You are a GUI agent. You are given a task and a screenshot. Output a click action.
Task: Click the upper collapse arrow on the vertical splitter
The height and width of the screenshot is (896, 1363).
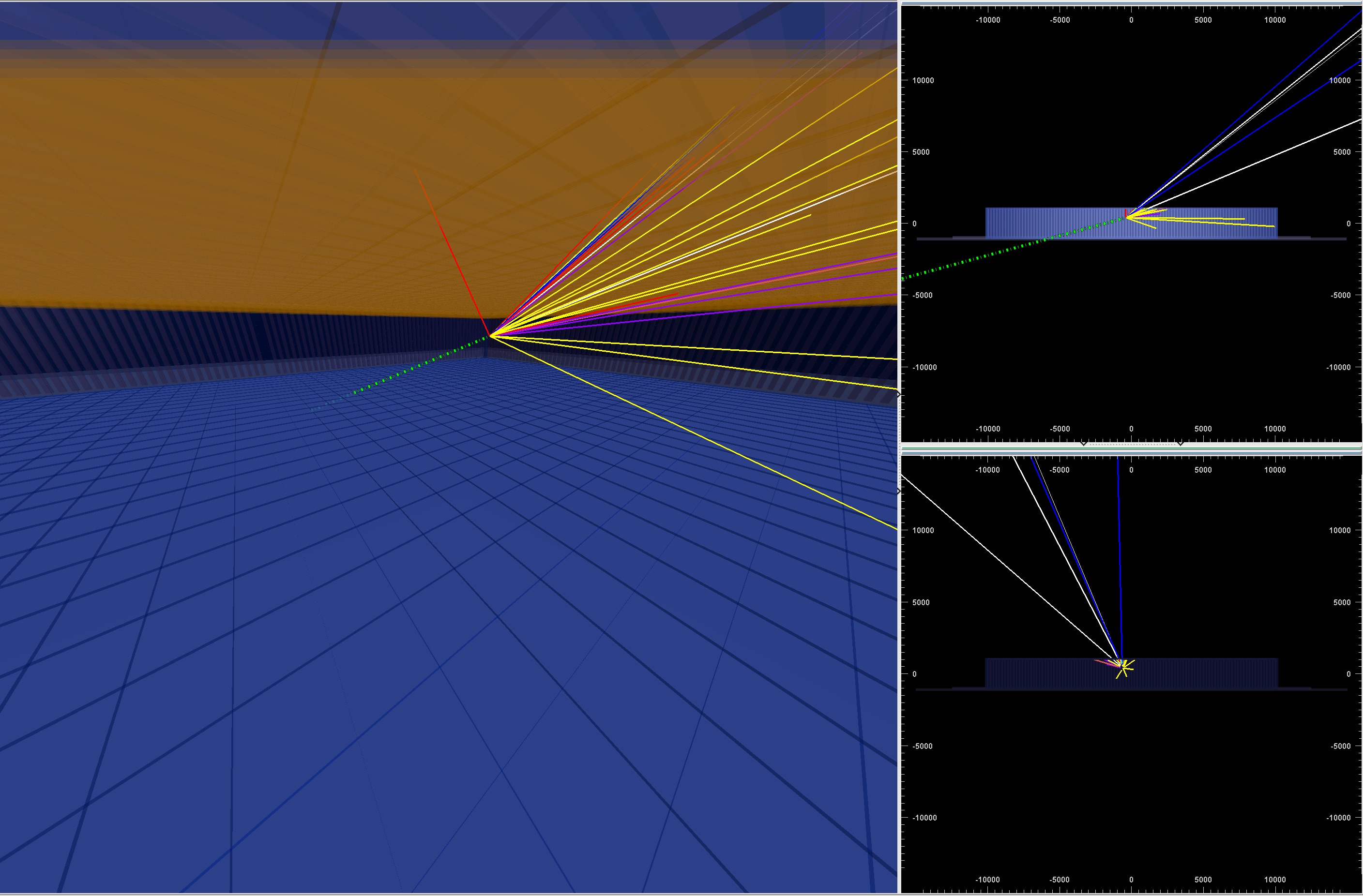(898, 394)
